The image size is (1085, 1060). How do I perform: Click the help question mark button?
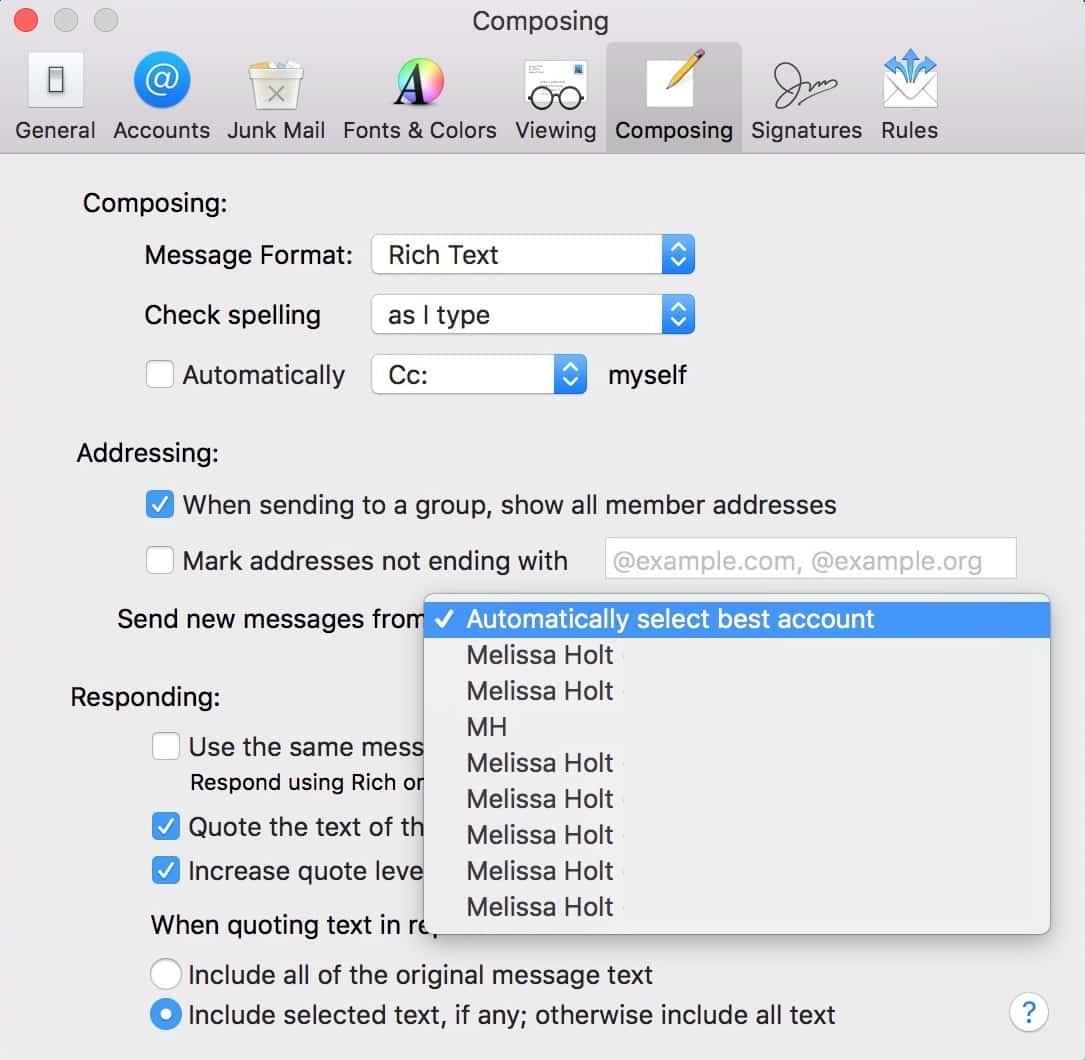[1028, 1011]
